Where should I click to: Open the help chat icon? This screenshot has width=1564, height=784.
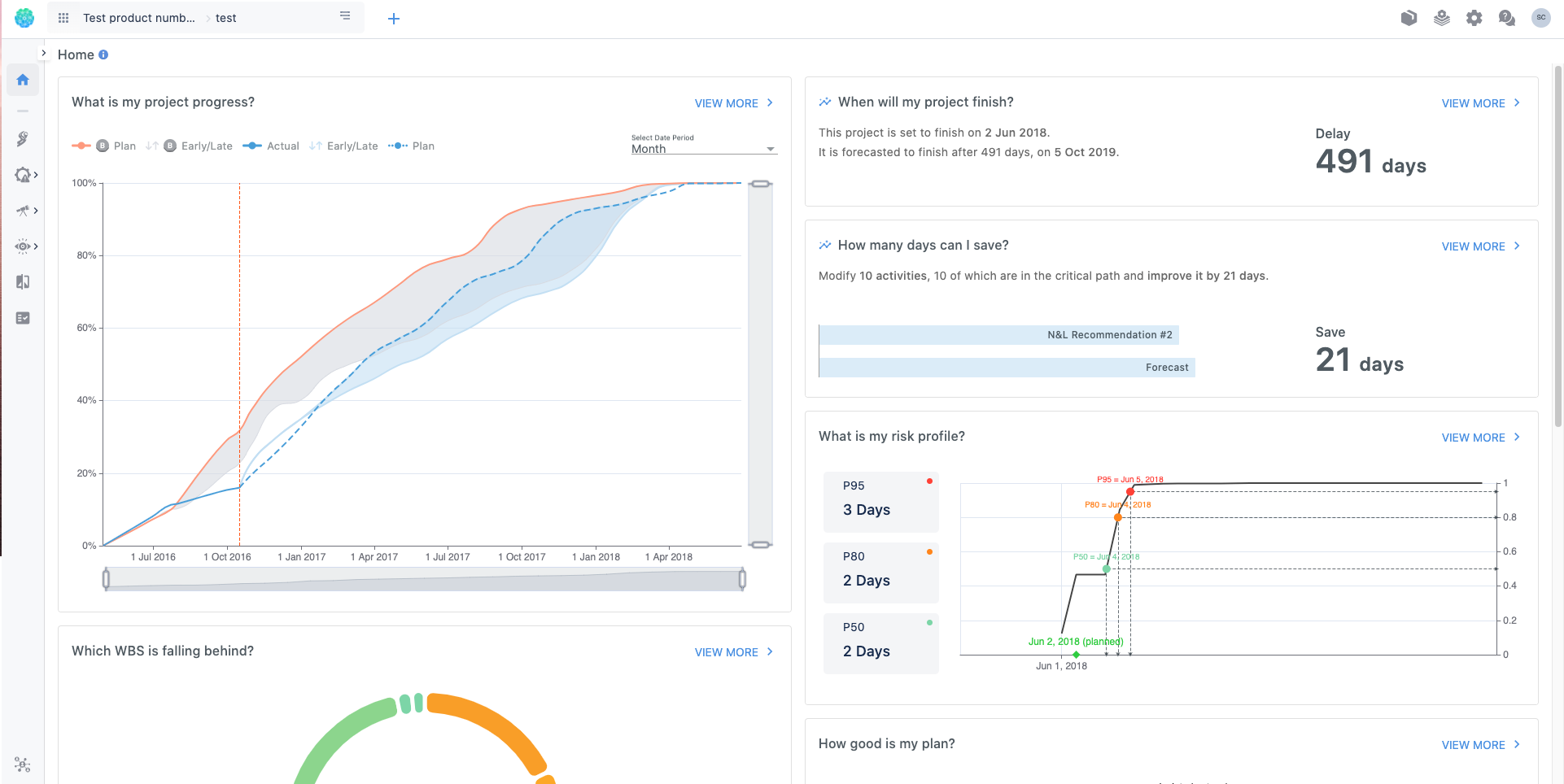pyautogui.click(x=1506, y=18)
